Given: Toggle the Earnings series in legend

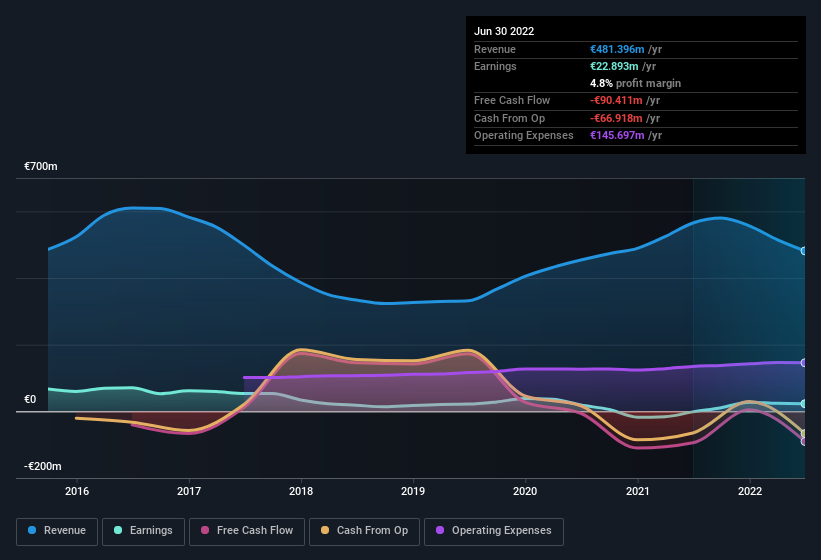Looking at the screenshot, I should click(x=144, y=531).
